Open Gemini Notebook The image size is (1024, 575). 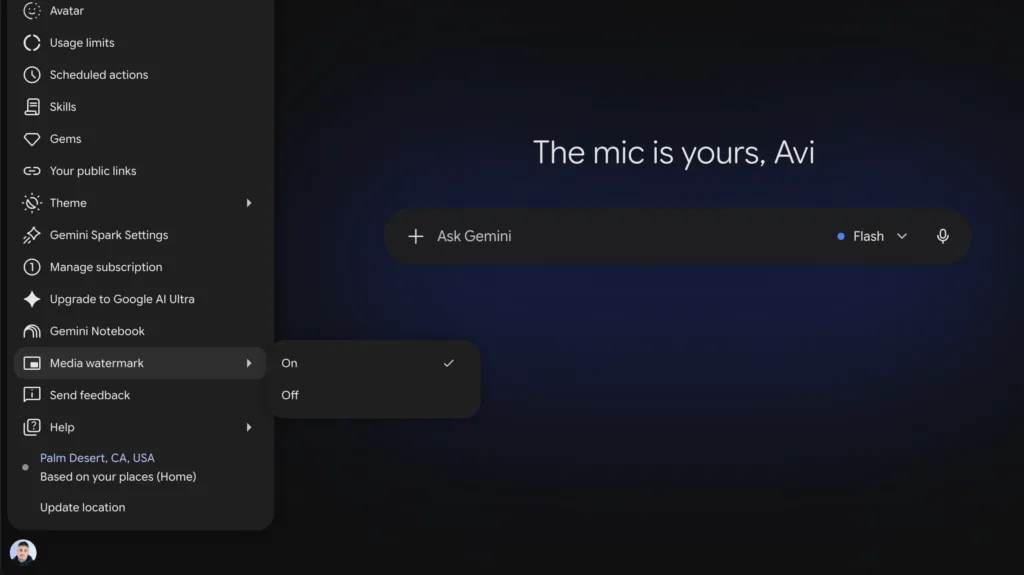click(x=140, y=331)
